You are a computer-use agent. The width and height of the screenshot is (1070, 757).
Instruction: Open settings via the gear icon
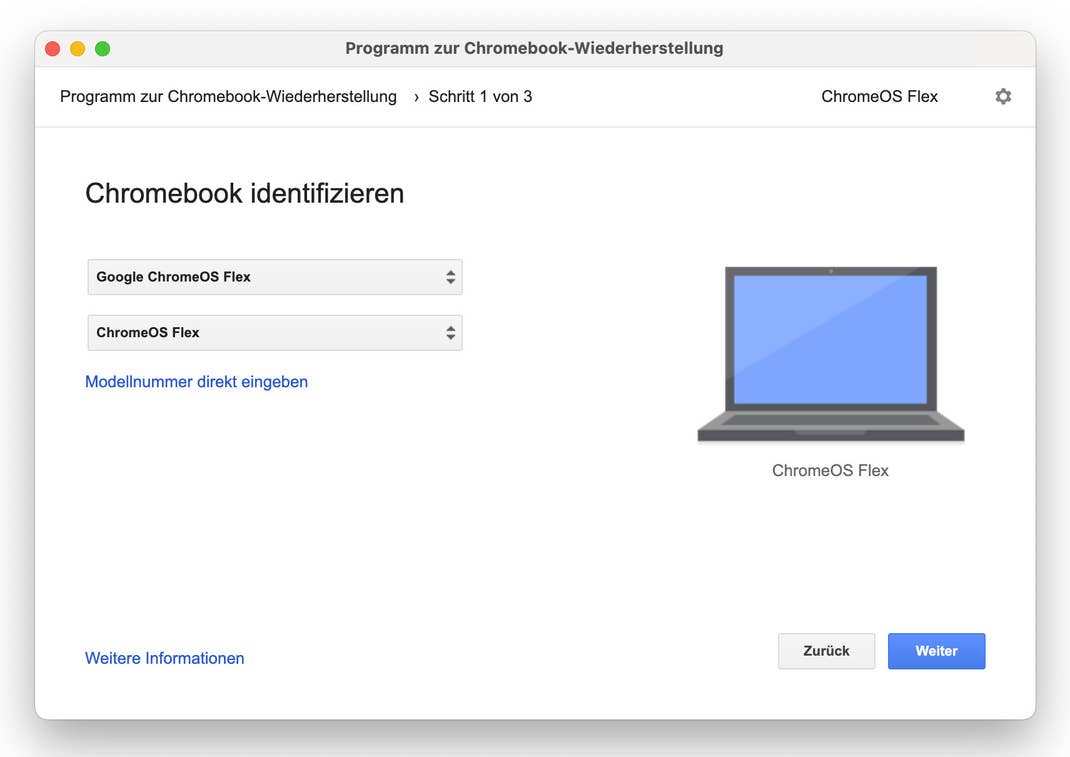1002,96
